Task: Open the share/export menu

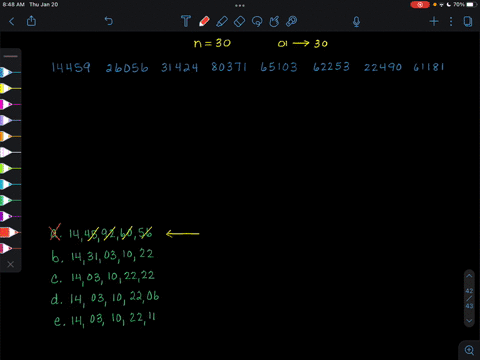Action: (x=31, y=21)
